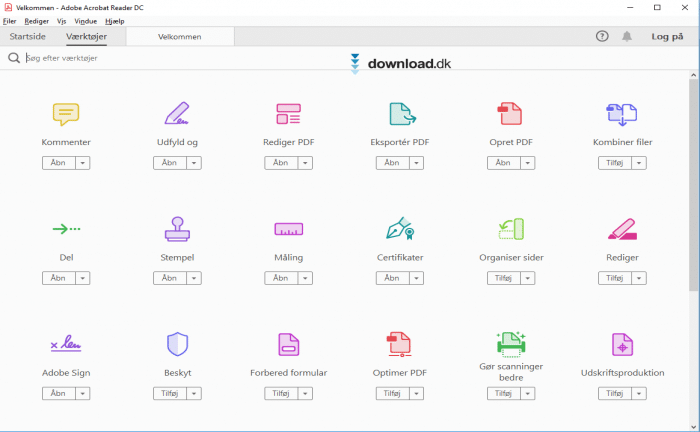The height and width of the screenshot is (432, 700).
Task: Select the Kombiner filer icon
Action: 622,114
